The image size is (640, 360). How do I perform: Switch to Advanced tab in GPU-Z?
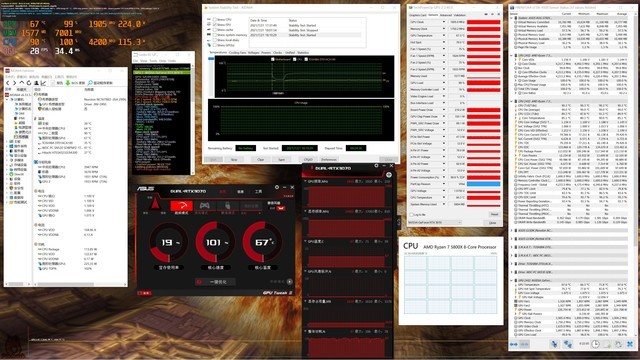446,15
